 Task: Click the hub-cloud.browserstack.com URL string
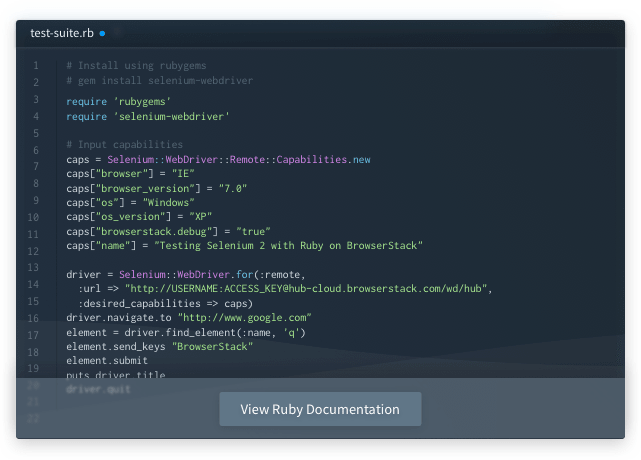pos(306,289)
